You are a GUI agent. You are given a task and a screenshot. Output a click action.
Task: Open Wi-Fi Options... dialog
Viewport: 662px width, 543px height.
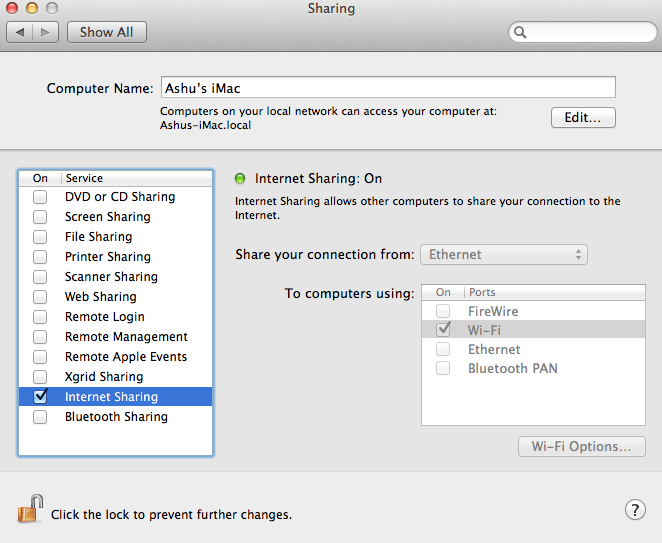point(582,446)
